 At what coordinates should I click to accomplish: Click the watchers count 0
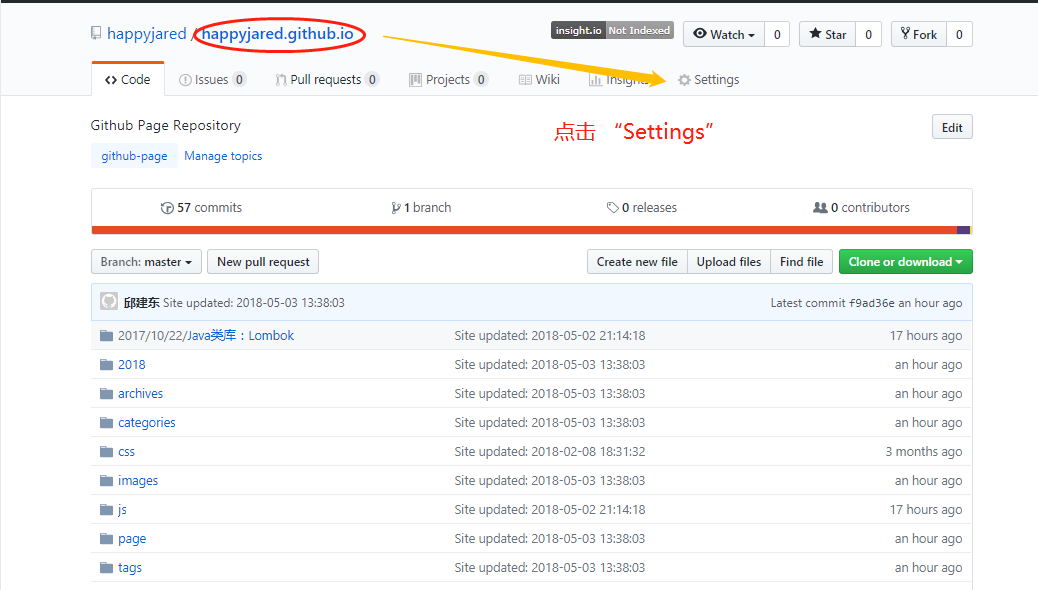coord(777,34)
